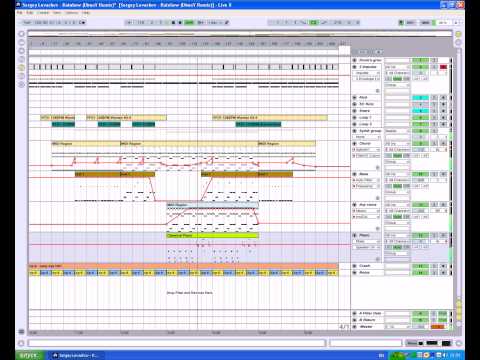Image resolution: width=480 pixels, height=360 pixels.
Task: Enable the Key Map mode button
Action: [x=411, y=23]
